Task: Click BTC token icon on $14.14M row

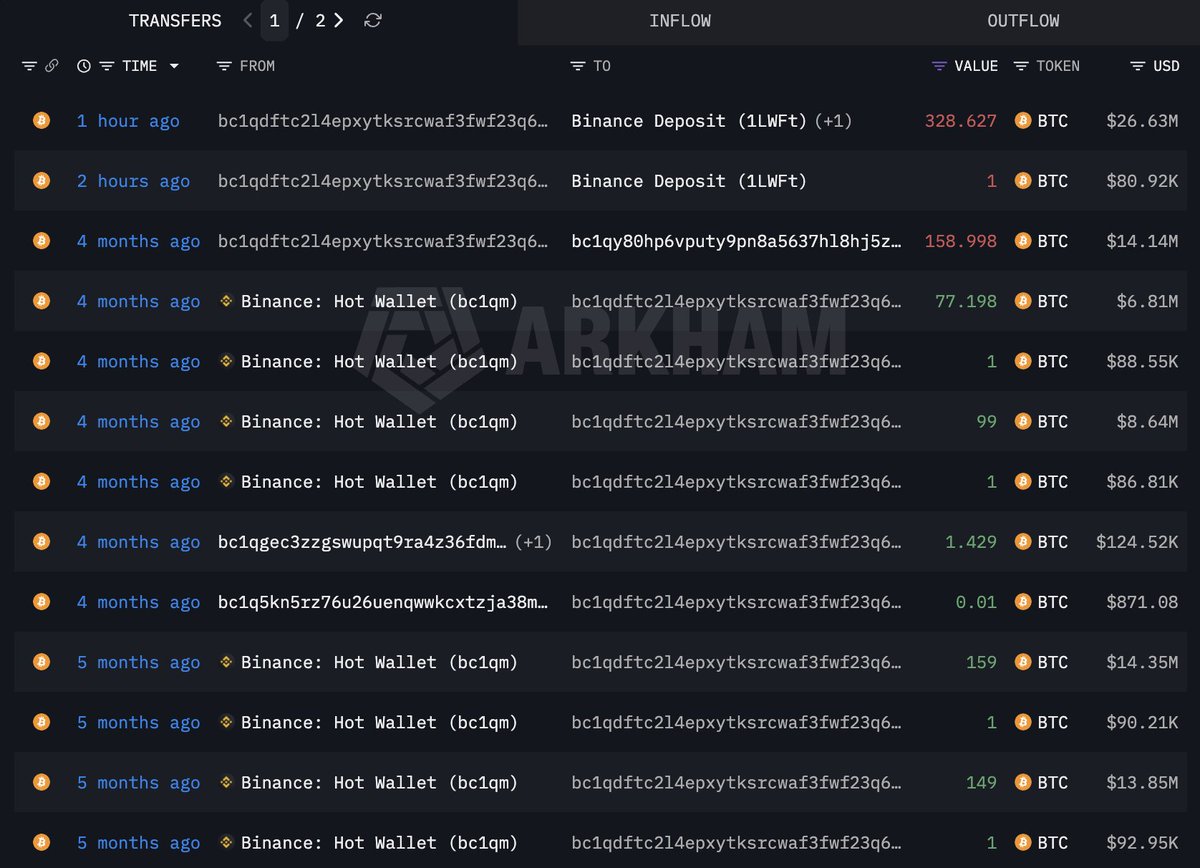Action: [x=1022, y=240]
